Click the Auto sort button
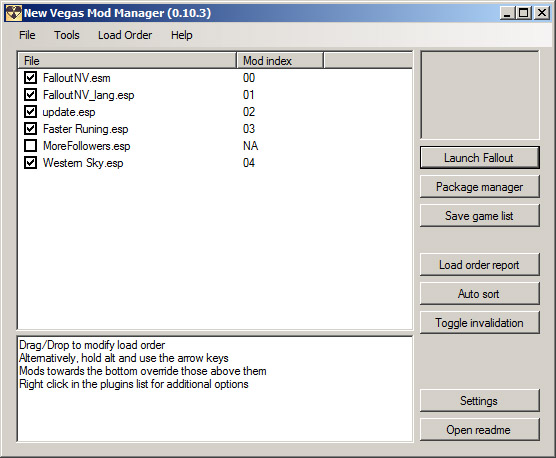 [x=479, y=294]
